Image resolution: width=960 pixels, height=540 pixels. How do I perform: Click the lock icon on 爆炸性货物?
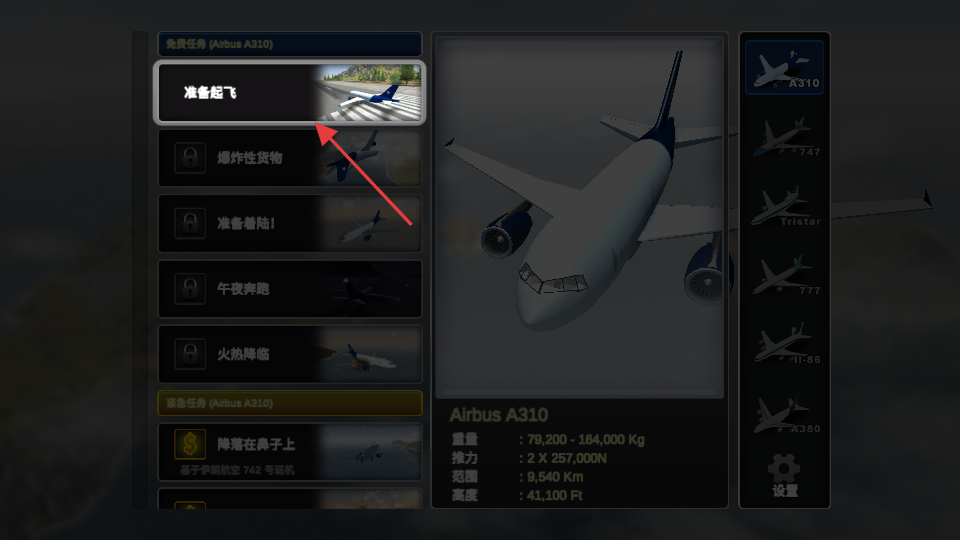190,158
